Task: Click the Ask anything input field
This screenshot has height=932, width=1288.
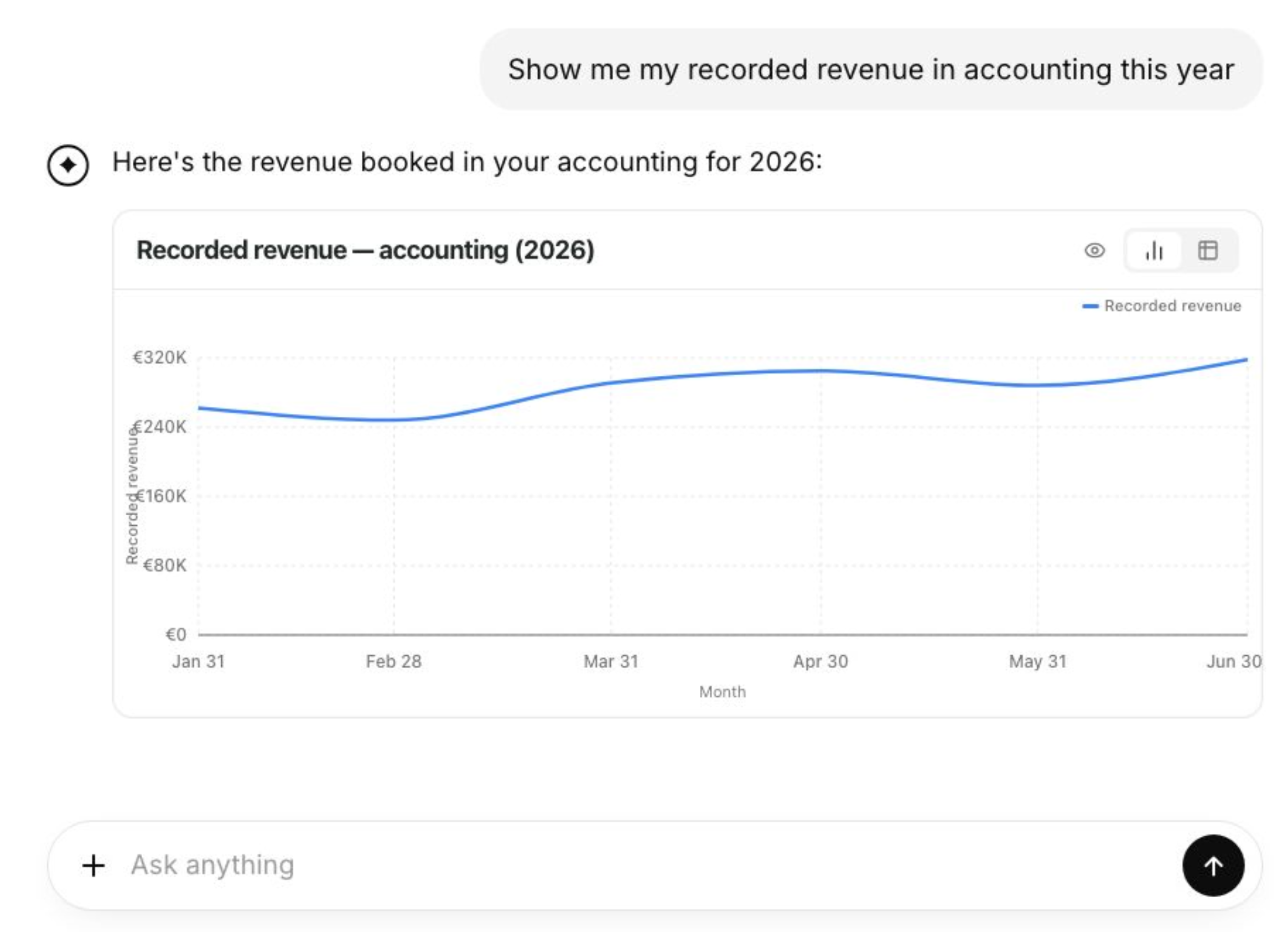Action: (647, 866)
